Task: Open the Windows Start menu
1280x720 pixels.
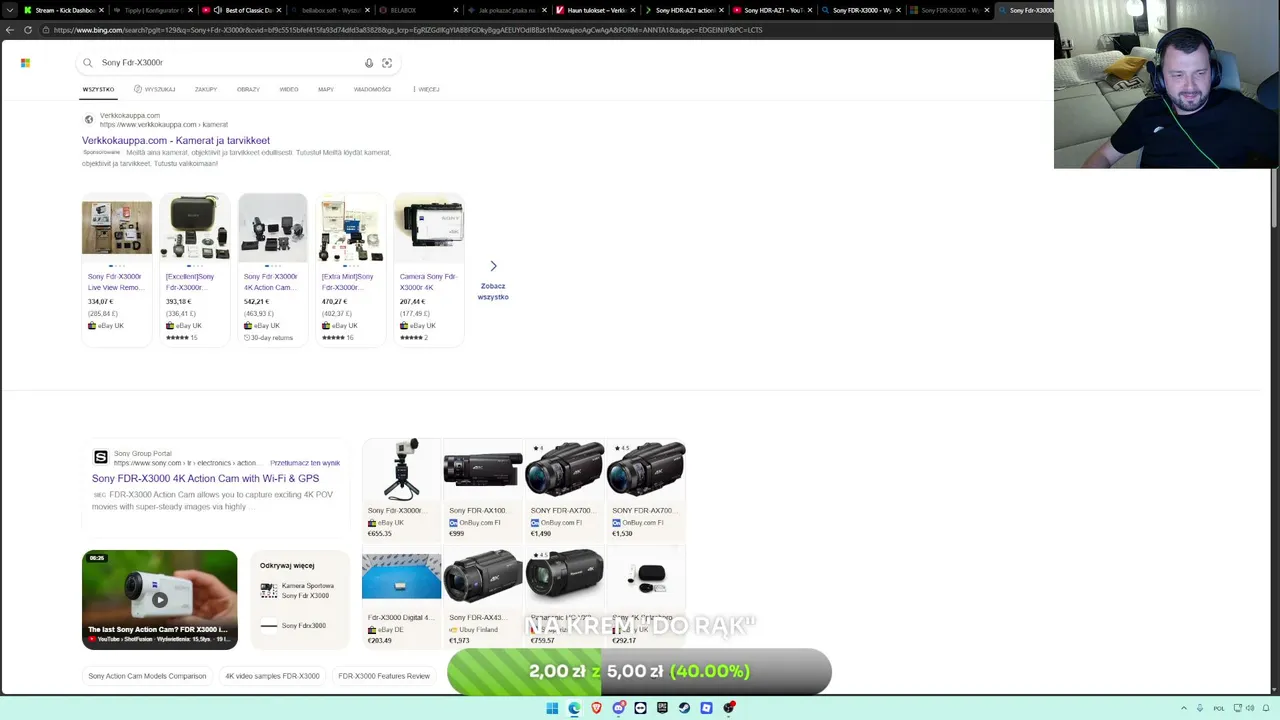Action: tap(552, 708)
